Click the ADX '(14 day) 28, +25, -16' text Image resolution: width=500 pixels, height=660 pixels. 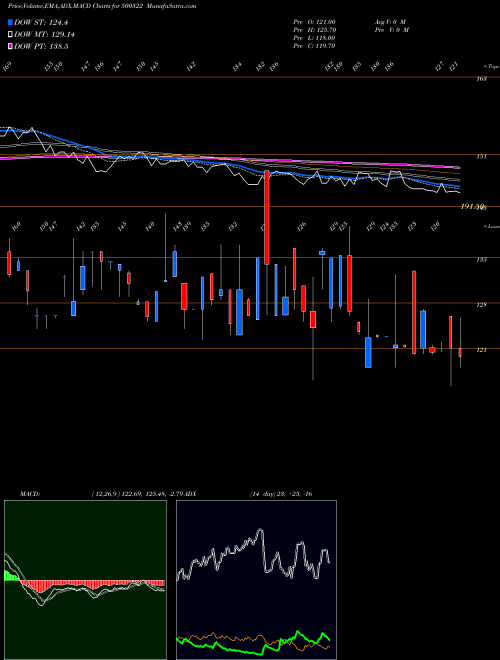pyautogui.click(x=281, y=494)
